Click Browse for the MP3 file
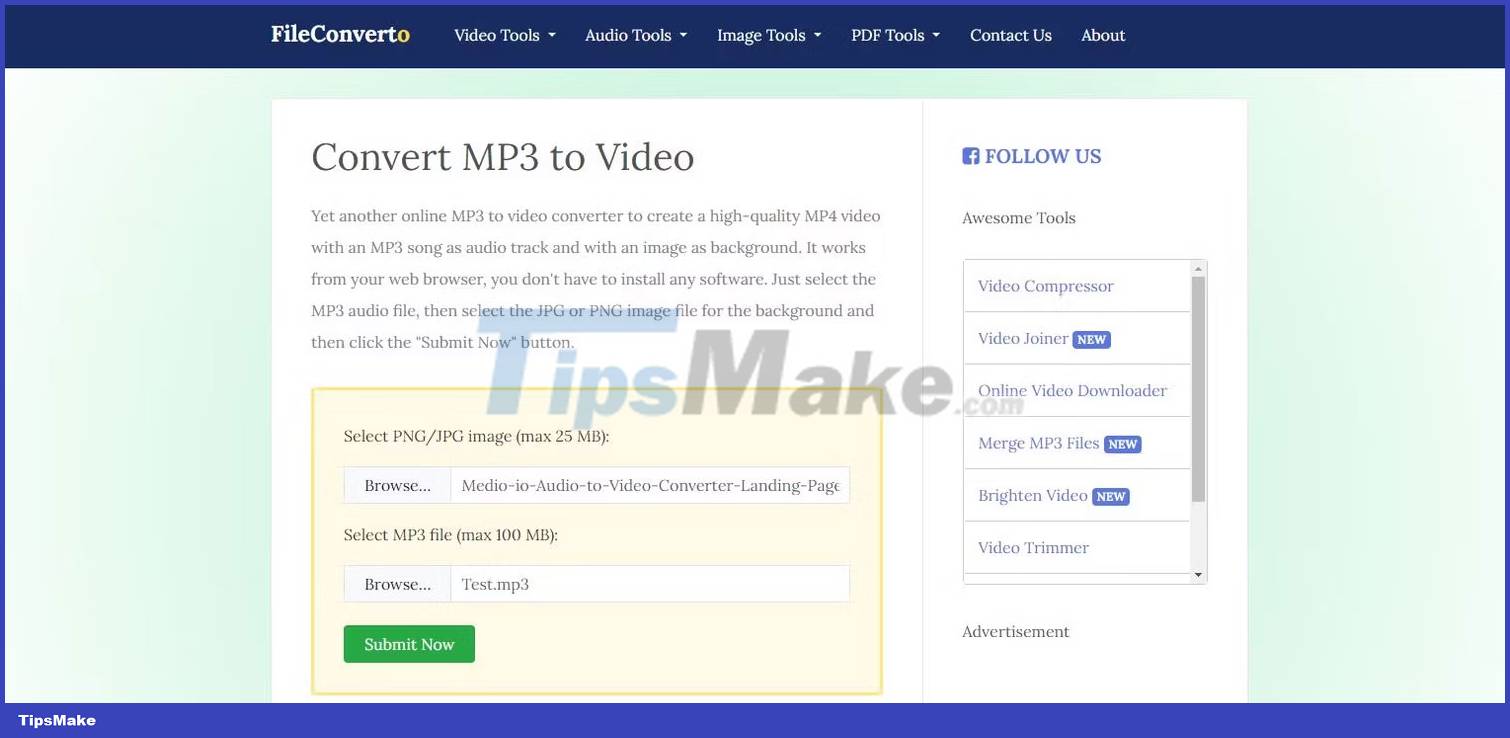This screenshot has width=1510, height=738. click(x=396, y=583)
